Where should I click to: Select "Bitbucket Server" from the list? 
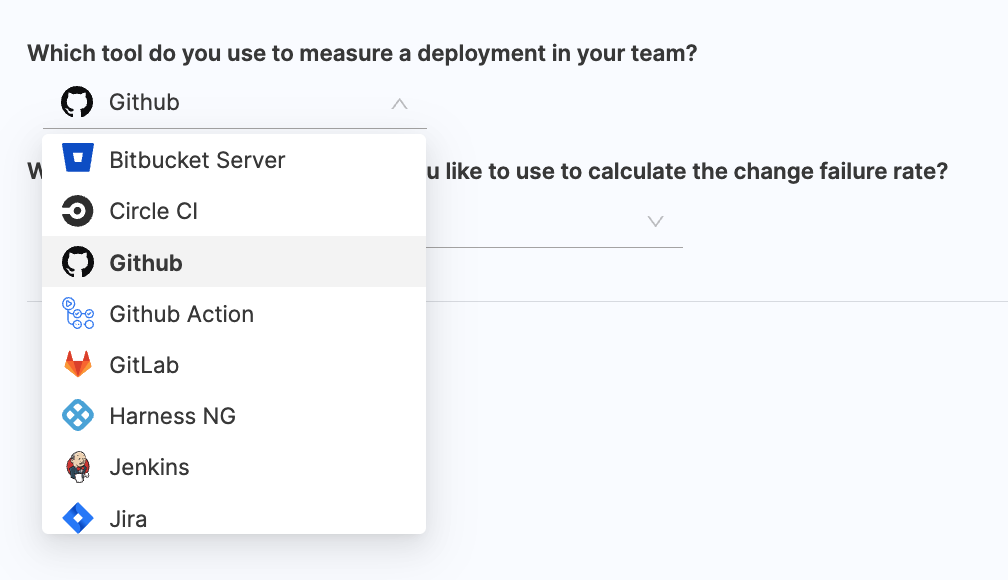click(x=197, y=160)
